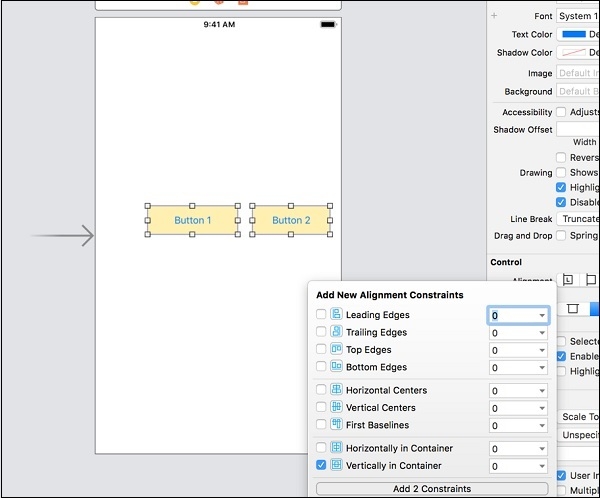Enable the Bottom Edges checkbox
The image size is (600, 498).
pyautogui.click(x=321, y=366)
